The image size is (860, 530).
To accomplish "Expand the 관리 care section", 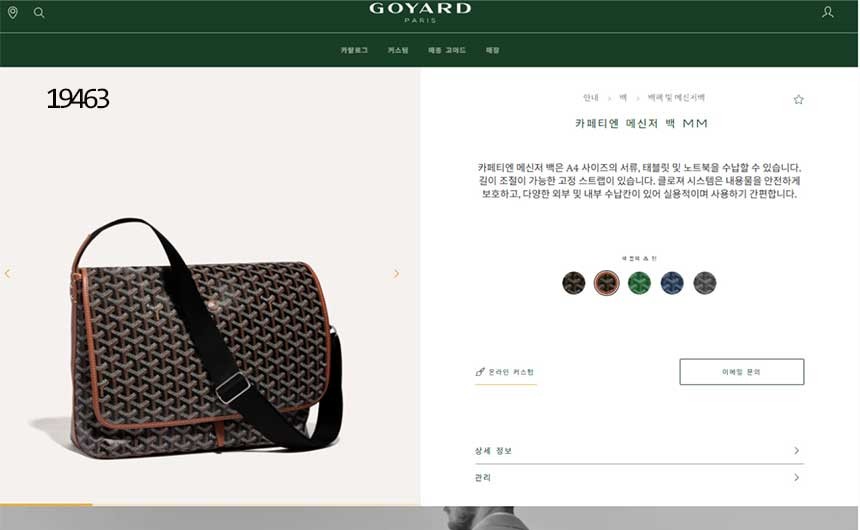I will (639, 478).
